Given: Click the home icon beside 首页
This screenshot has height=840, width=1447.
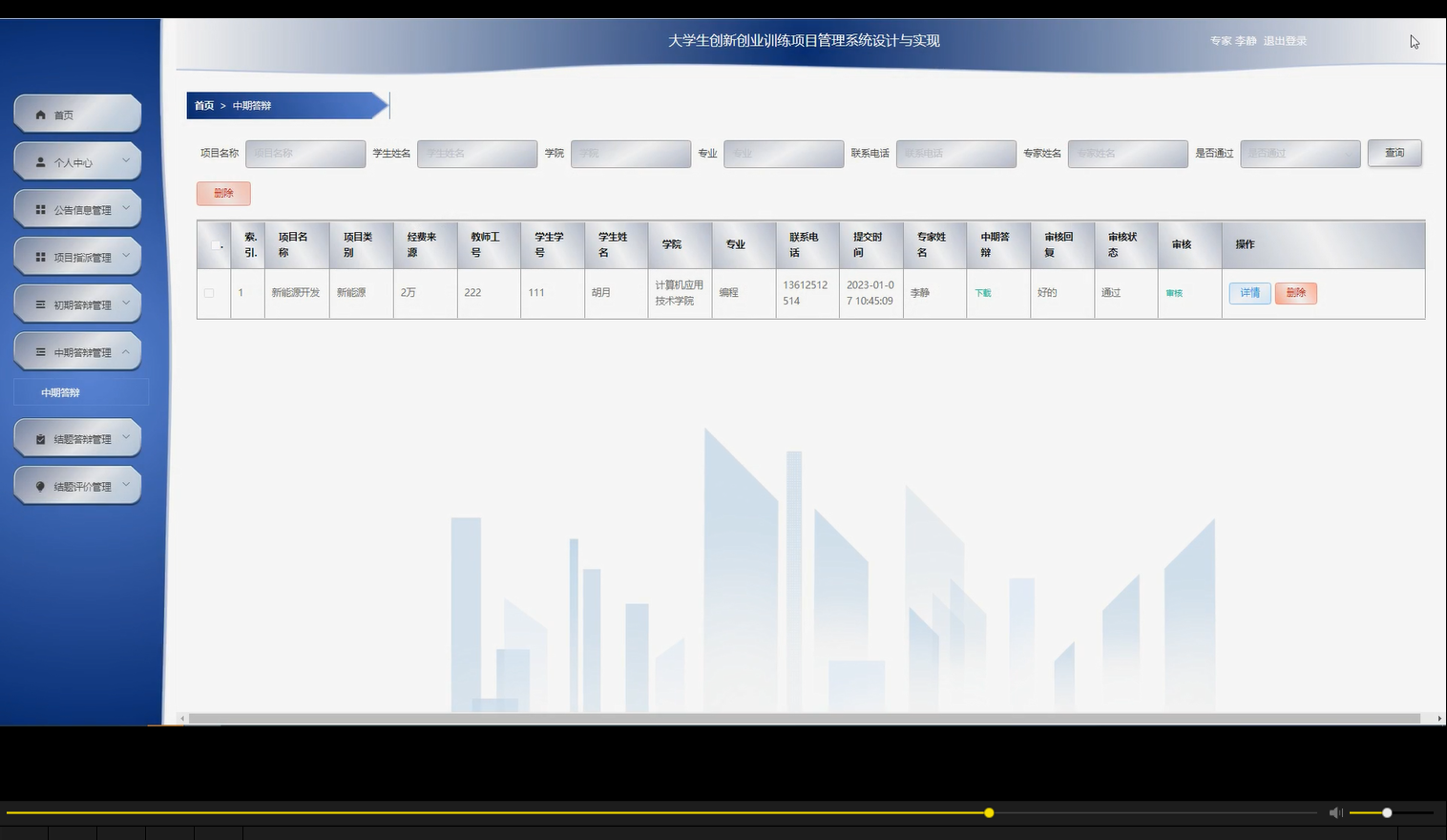Looking at the screenshot, I should pyautogui.click(x=40, y=115).
